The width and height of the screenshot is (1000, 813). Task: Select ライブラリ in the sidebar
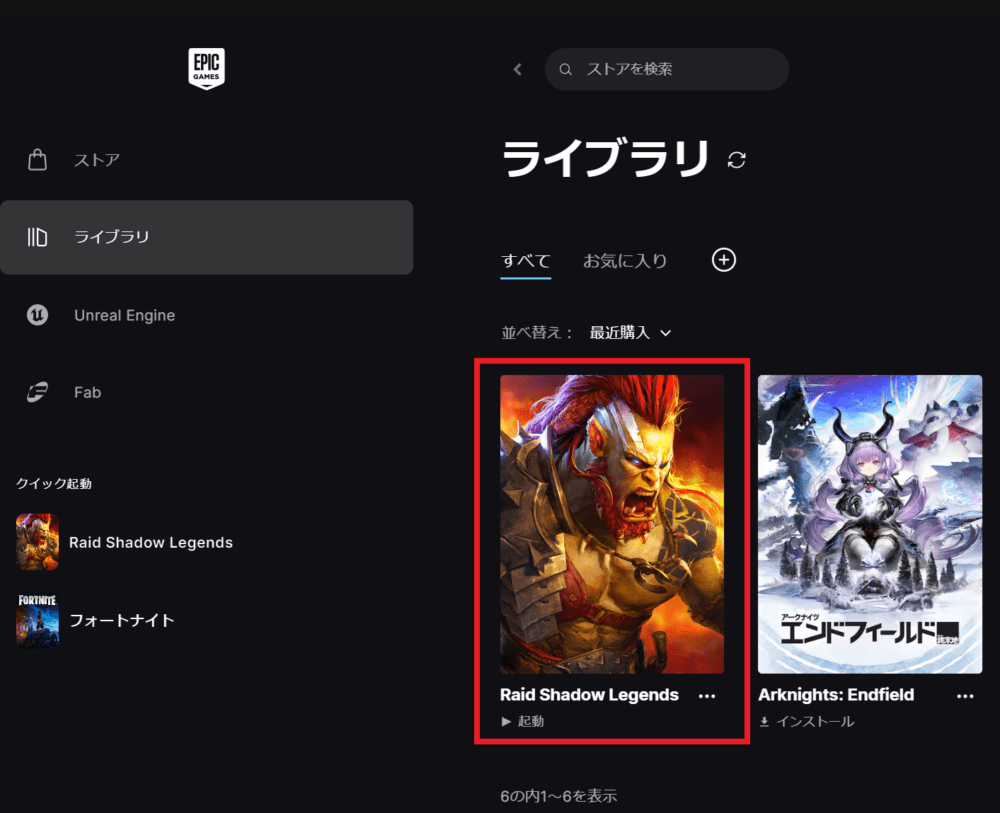[x=207, y=237]
